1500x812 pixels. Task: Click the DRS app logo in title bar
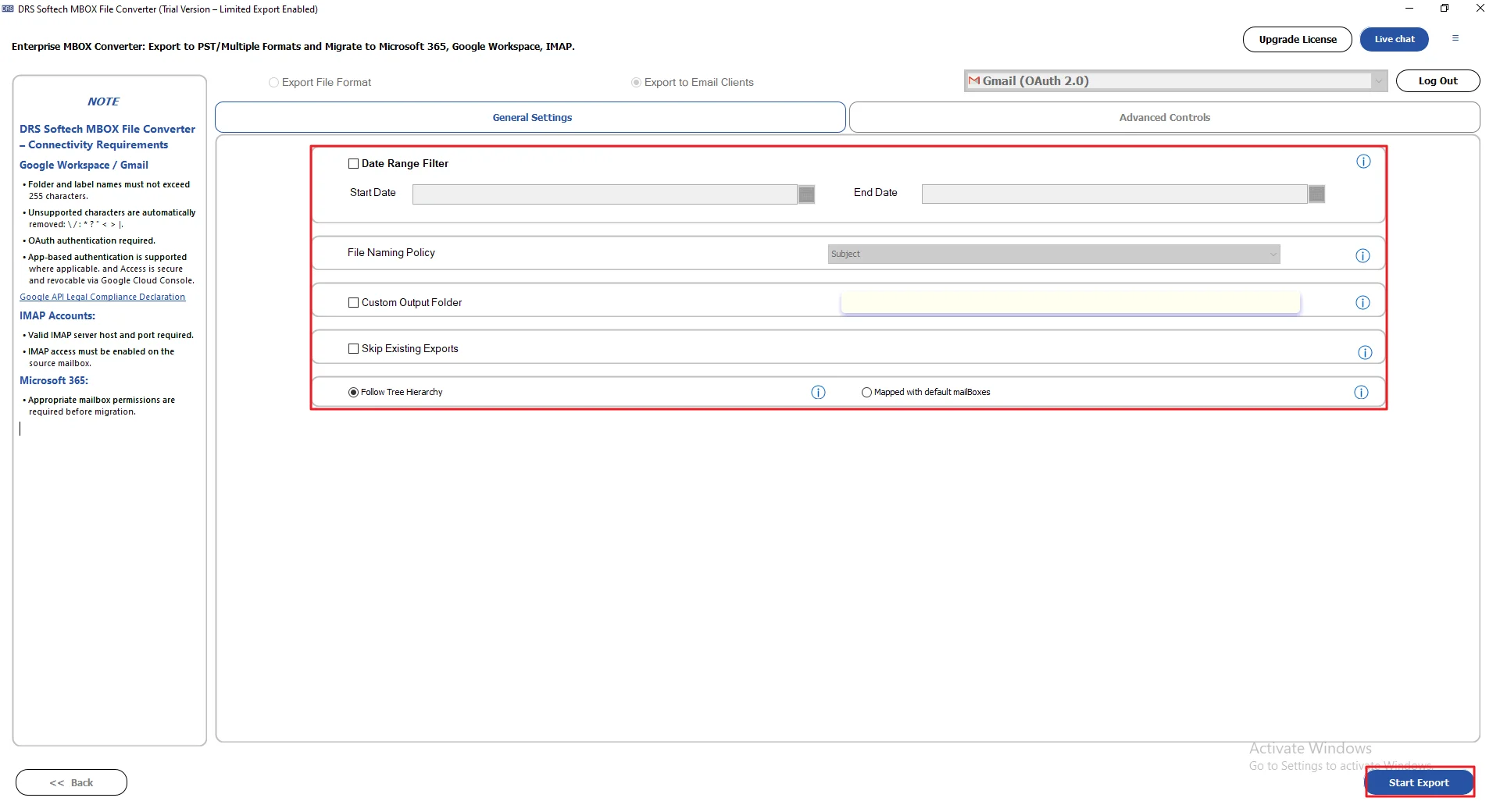pos(8,9)
